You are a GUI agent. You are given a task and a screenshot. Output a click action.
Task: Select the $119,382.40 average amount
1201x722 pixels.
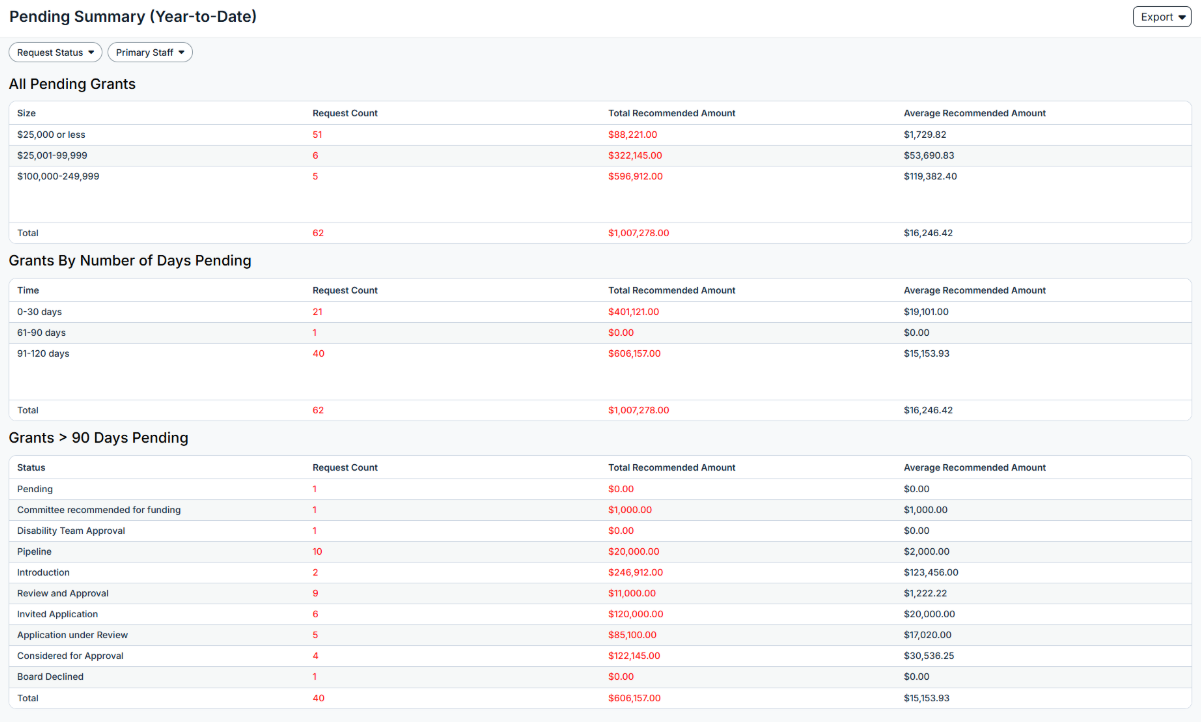(x=930, y=176)
